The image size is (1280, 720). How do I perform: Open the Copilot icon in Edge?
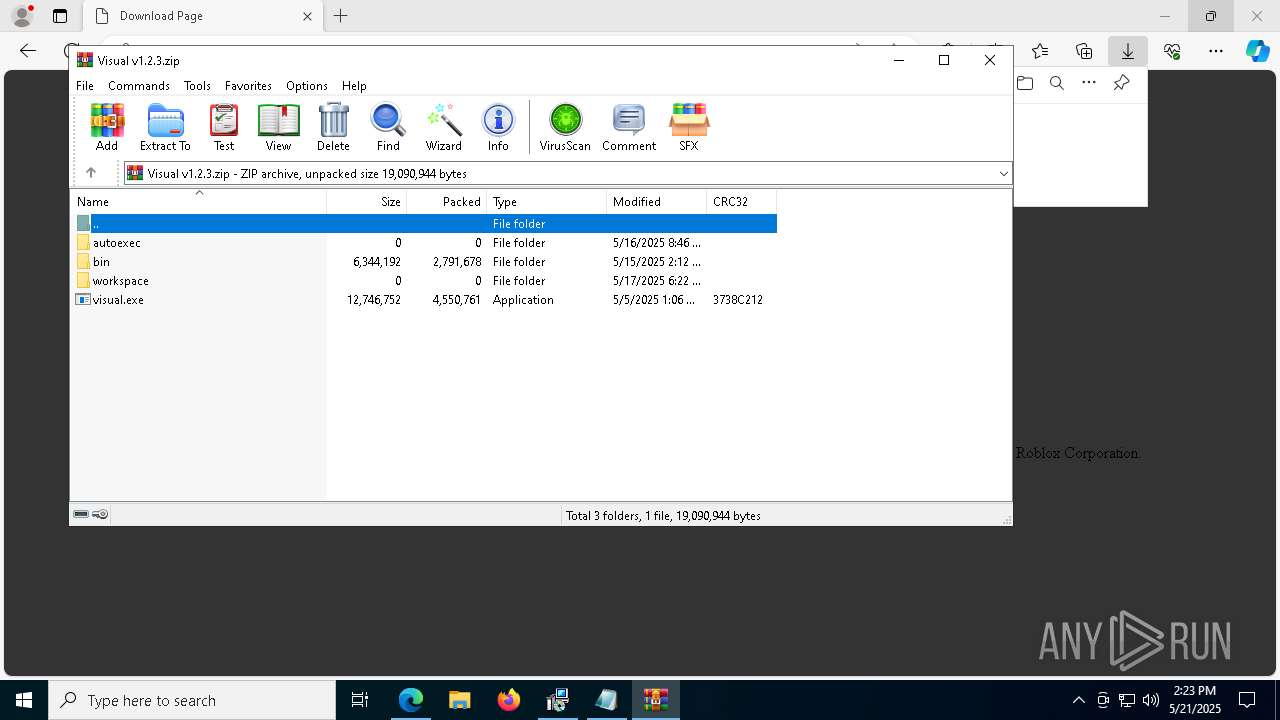pos(1257,51)
